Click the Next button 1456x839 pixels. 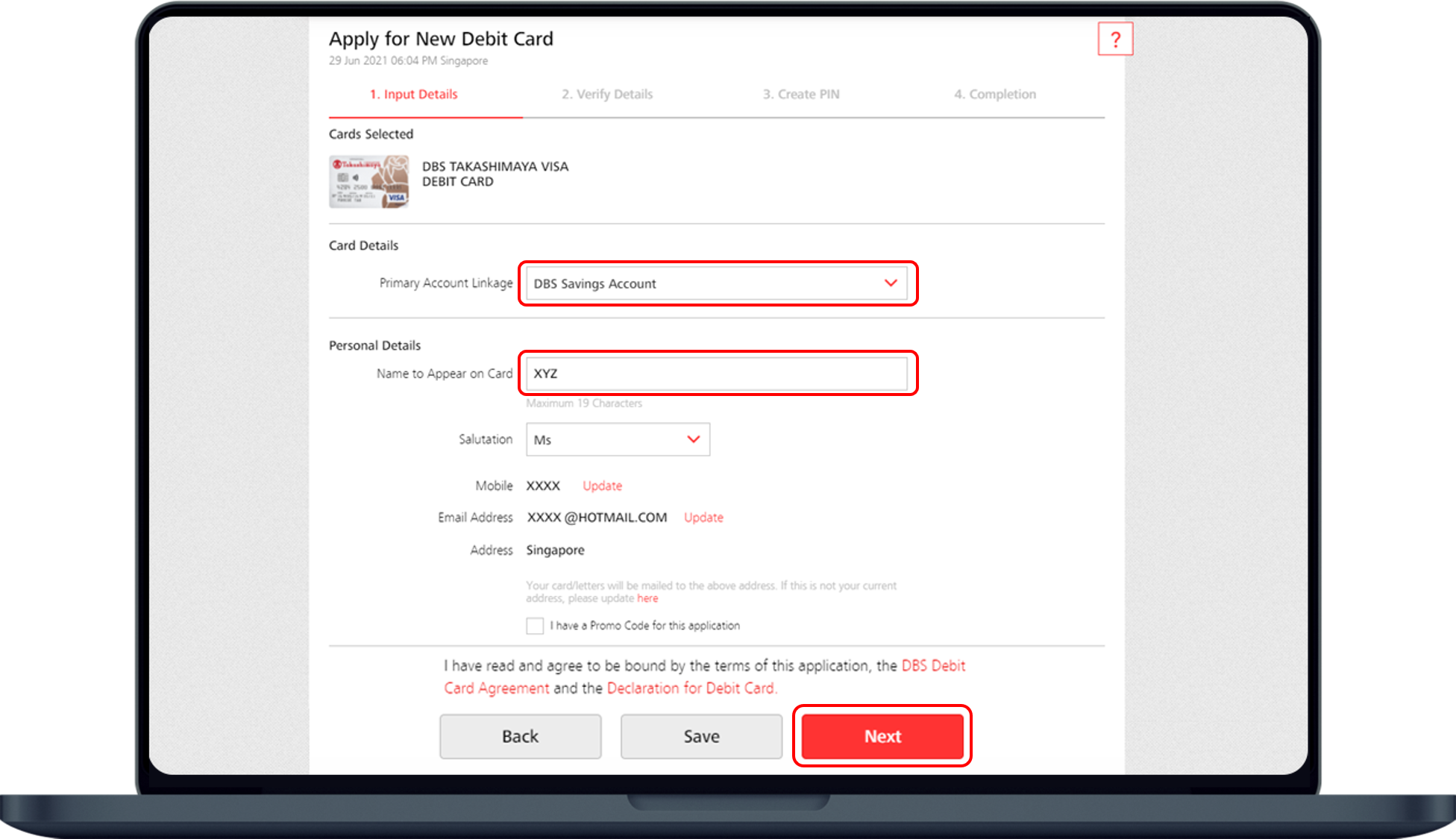tap(882, 736)
